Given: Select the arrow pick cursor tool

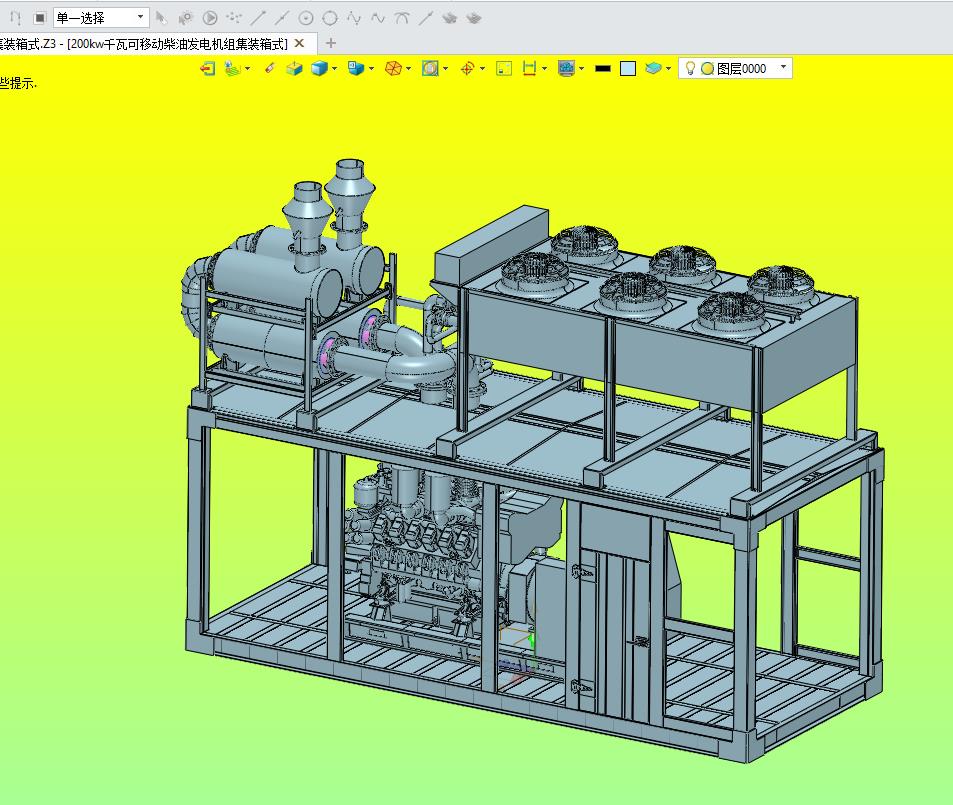Looking at the screenshot, I should click(161, 18).
